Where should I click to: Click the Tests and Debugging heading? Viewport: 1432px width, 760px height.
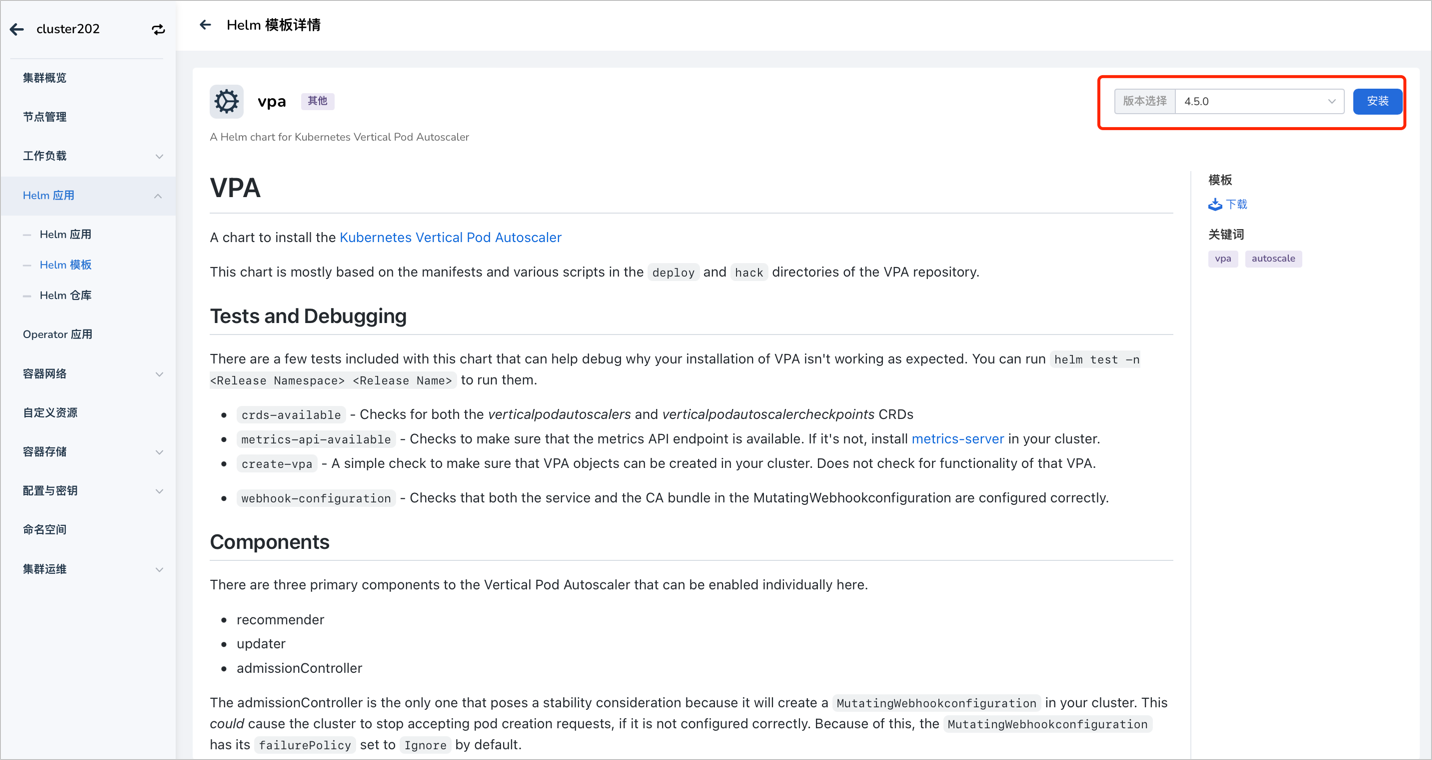[308, 316]
